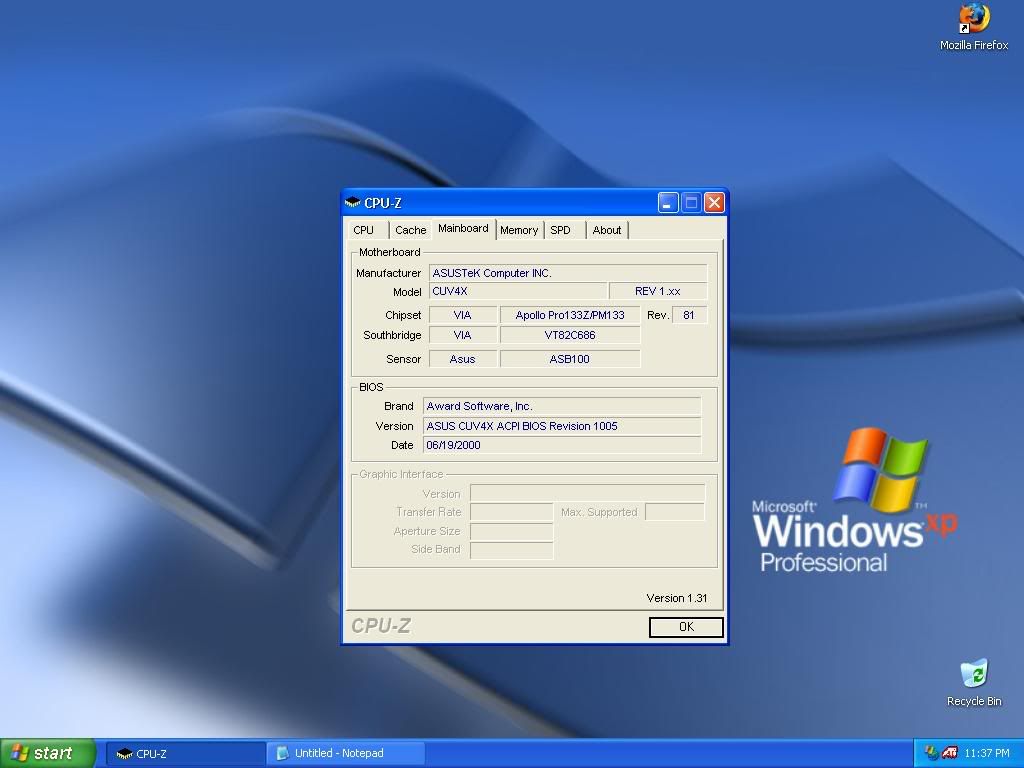Switch to Untitled - Notepad in taskbar
This screenshot has height=768, width=1024.
click(344, 753)
